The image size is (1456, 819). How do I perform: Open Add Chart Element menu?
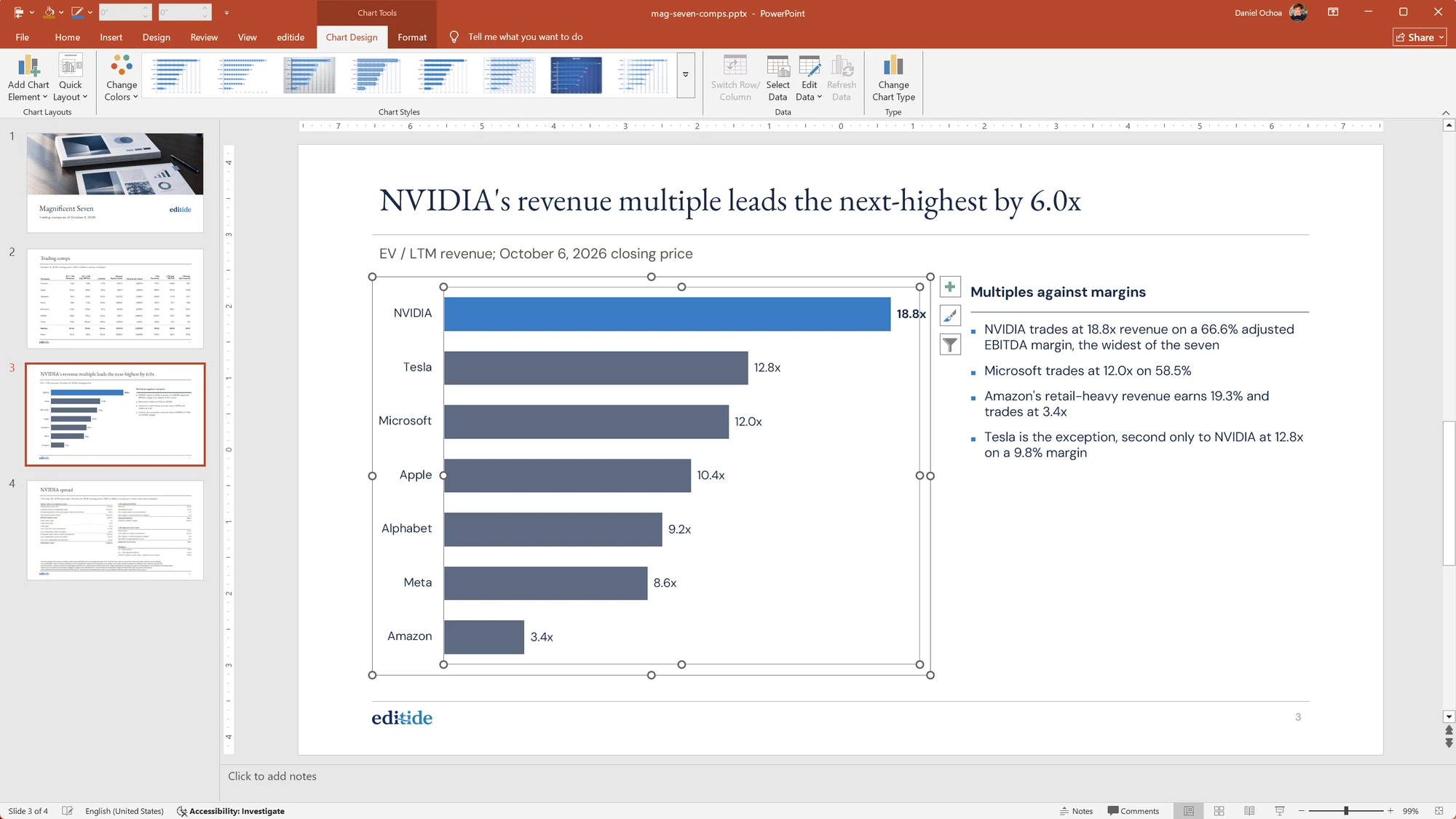[28, 78]
